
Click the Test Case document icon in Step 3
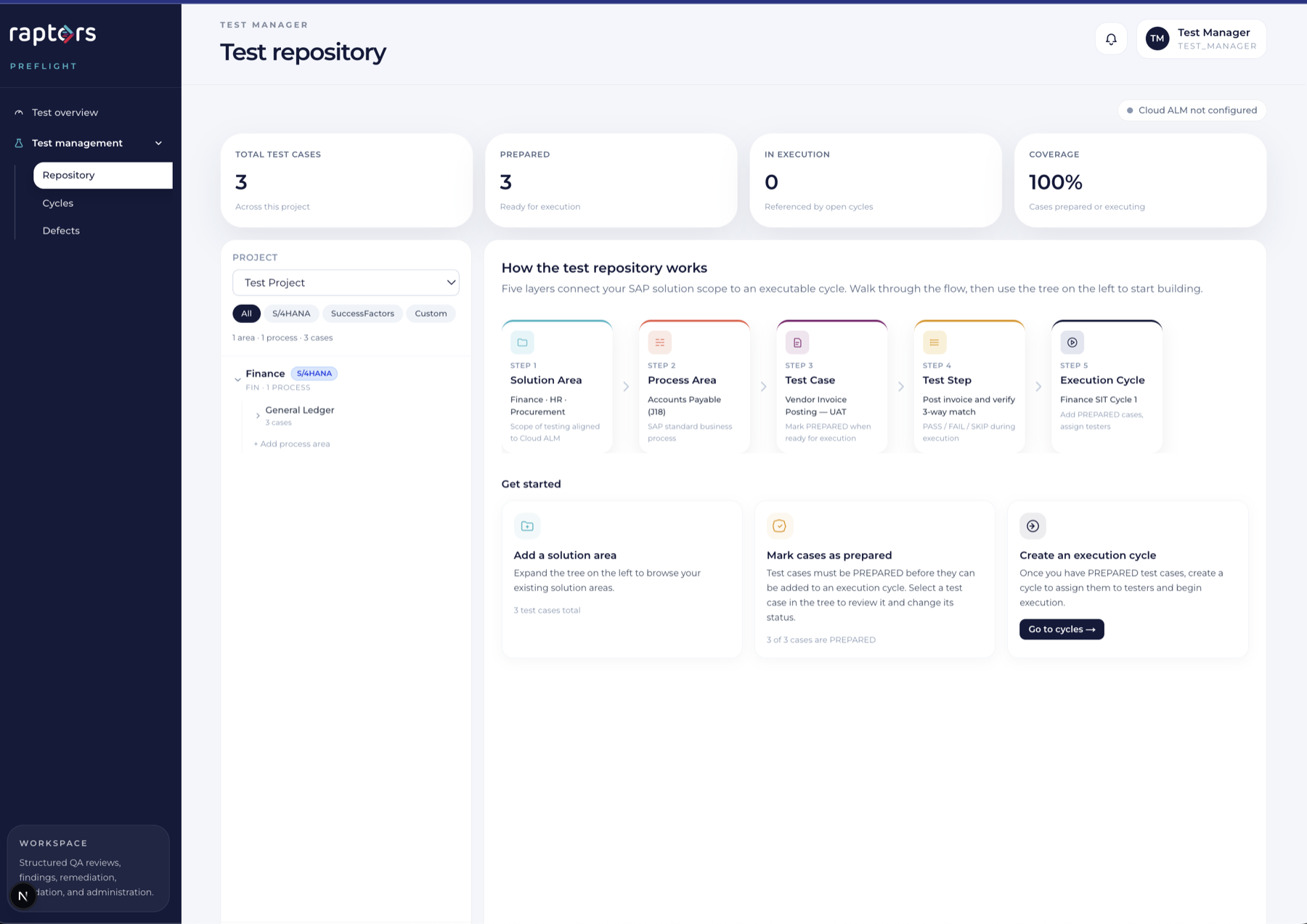point(797,342)
